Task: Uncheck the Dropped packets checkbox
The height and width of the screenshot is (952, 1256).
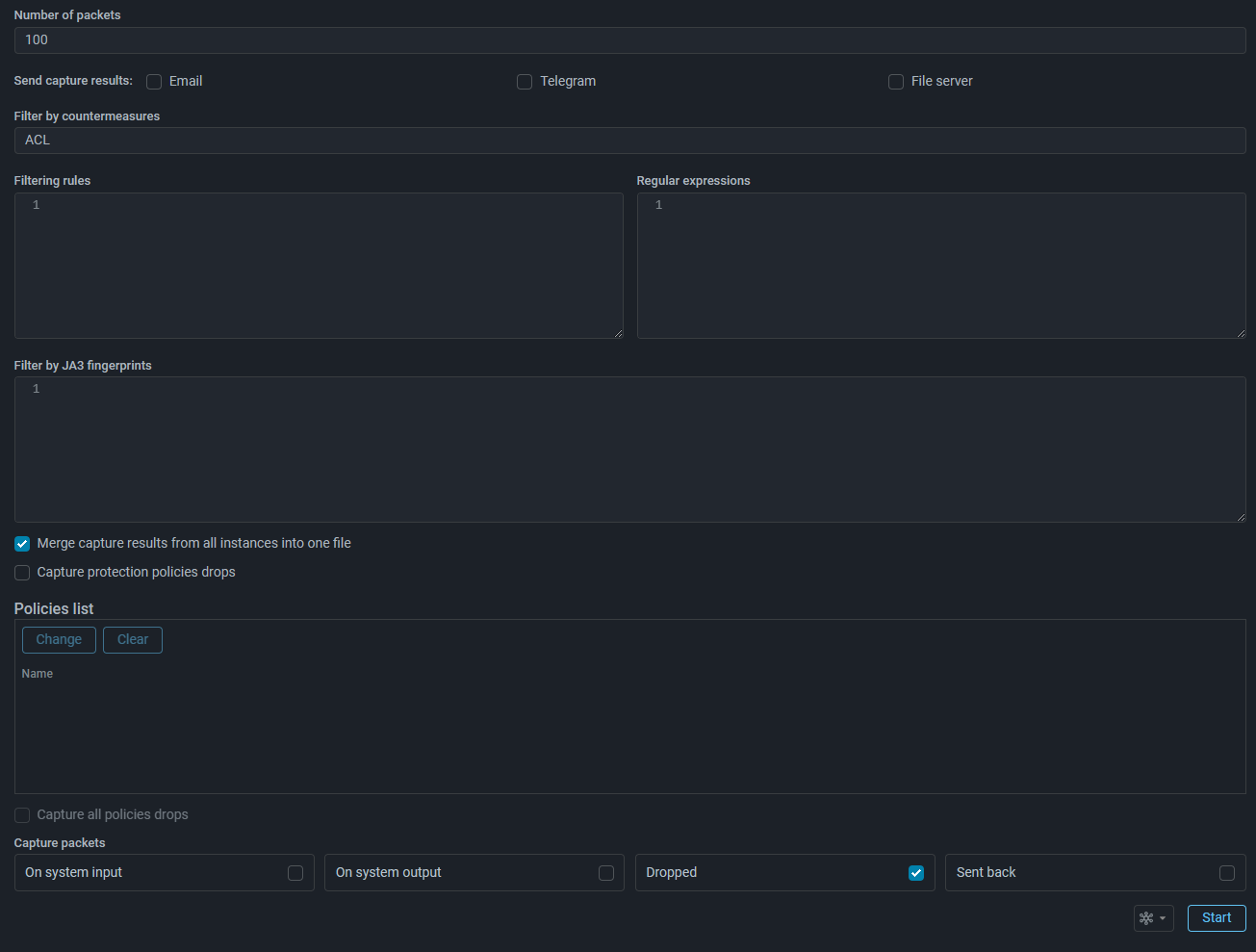Action: (x=916, y=873)
